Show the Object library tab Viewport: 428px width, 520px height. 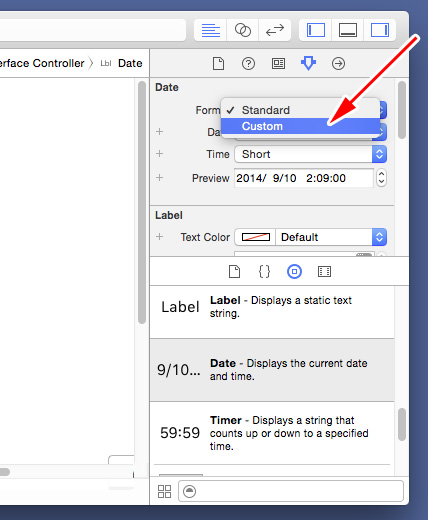click(294, 271)
